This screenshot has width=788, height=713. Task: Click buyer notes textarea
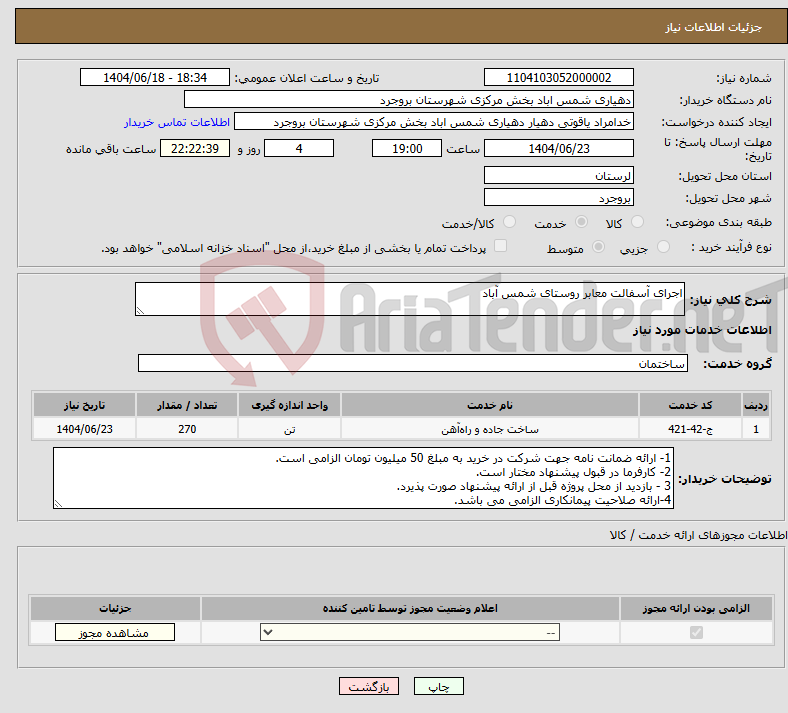[x=363, y=478]
